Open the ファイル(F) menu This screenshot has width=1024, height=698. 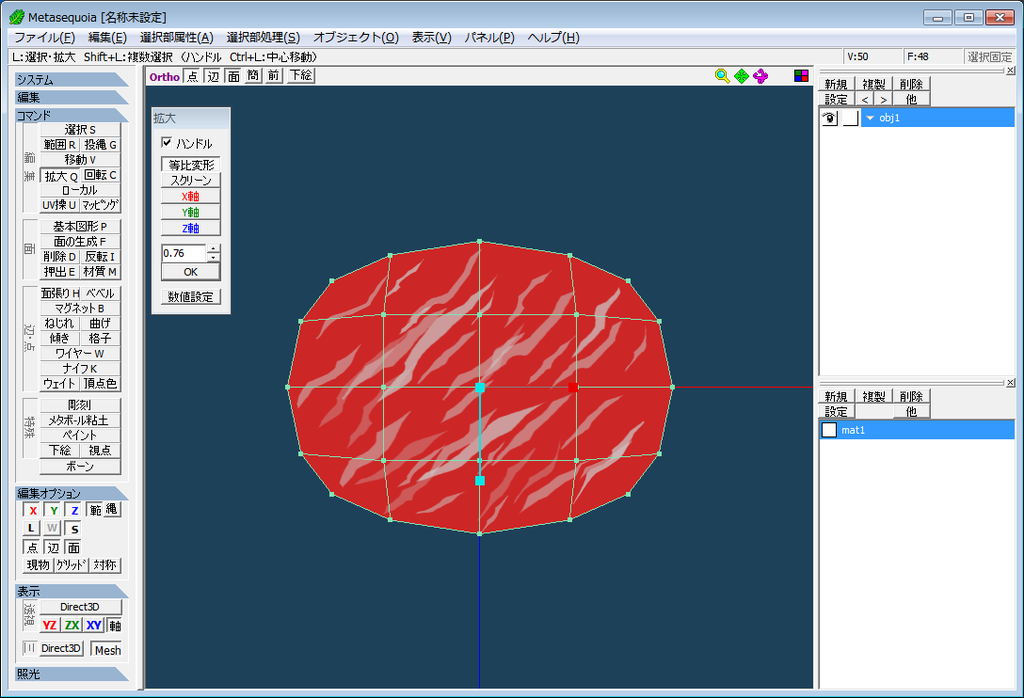[44, 37]
